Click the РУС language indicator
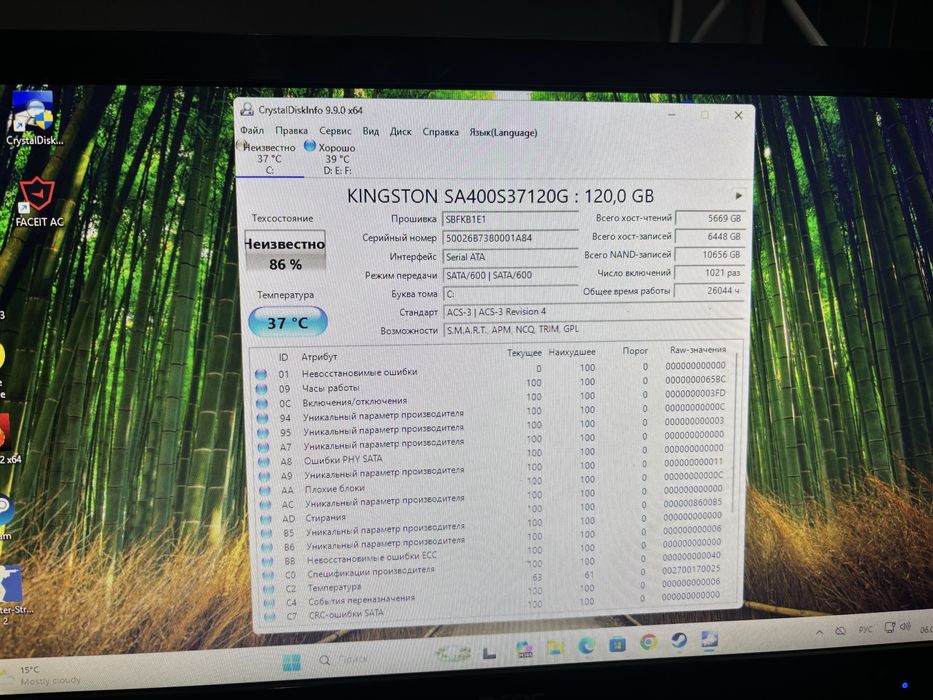The height and width of the screenshot is (700, 933). [865, 629]
